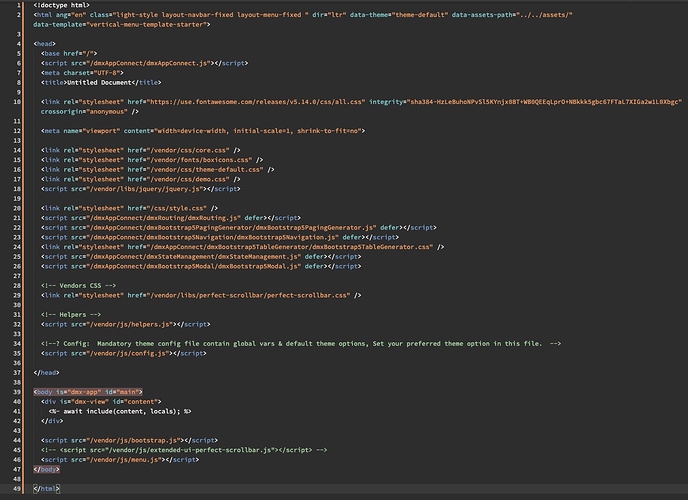Screen dimensions: 688x500
Task: Click the viewport meta content value
Action: tap(257, 131)
